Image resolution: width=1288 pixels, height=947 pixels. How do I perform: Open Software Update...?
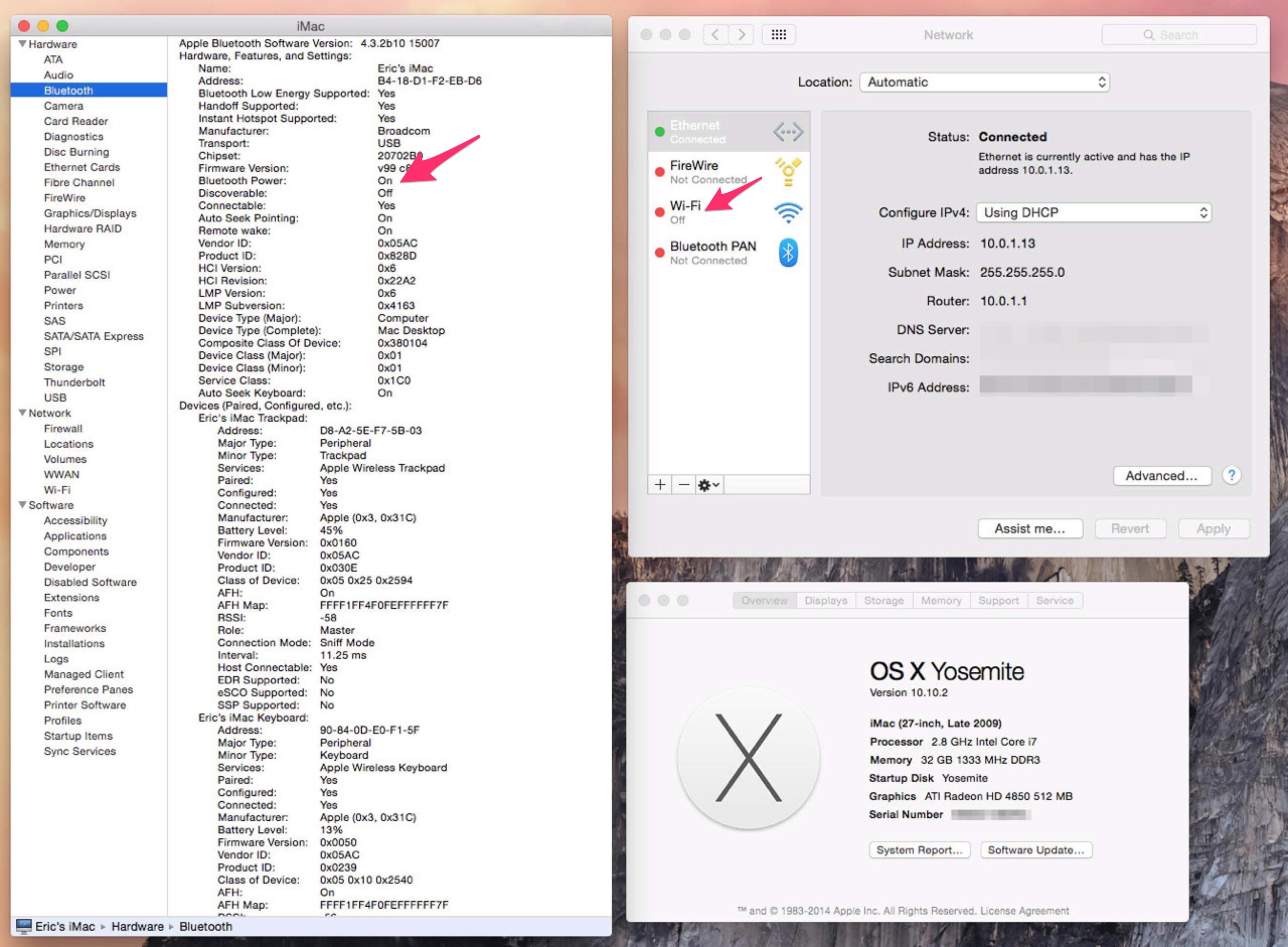[1036, 850]
